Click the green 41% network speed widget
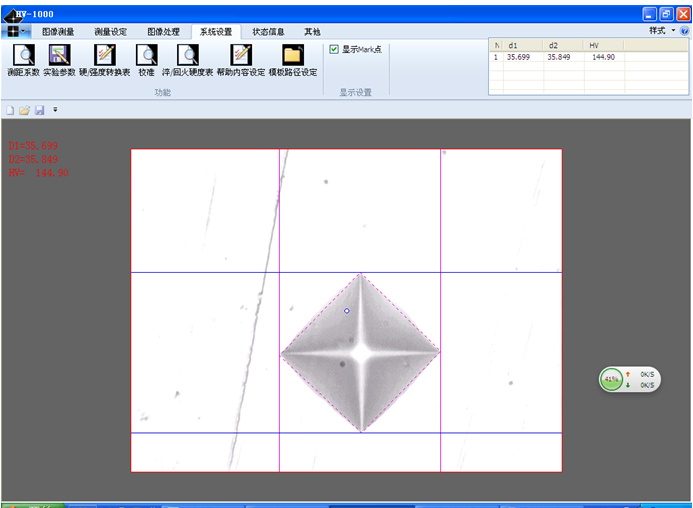The image size is (693, 508). pos(611,379)
